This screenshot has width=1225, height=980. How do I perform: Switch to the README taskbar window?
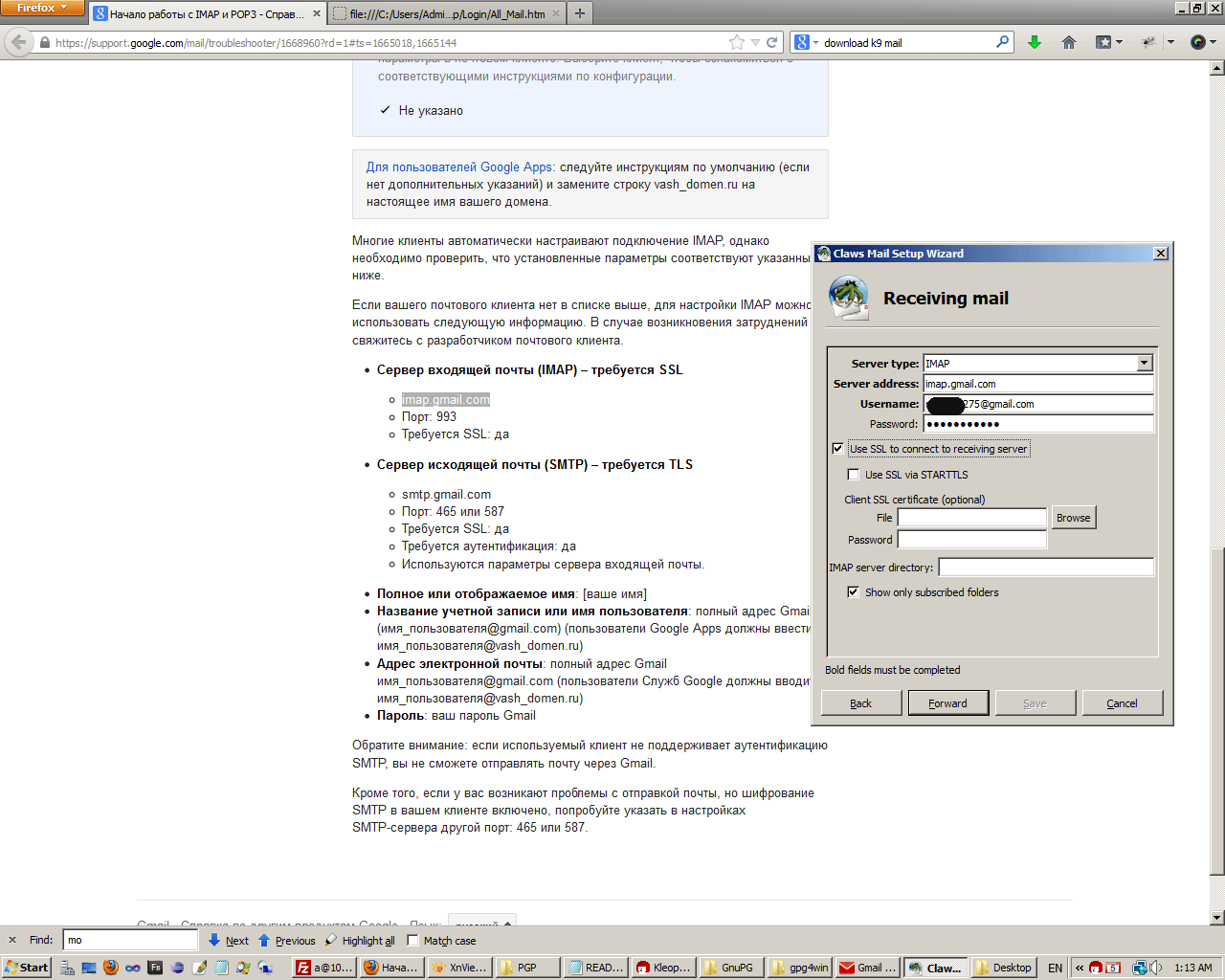click(x=596, y=968)
